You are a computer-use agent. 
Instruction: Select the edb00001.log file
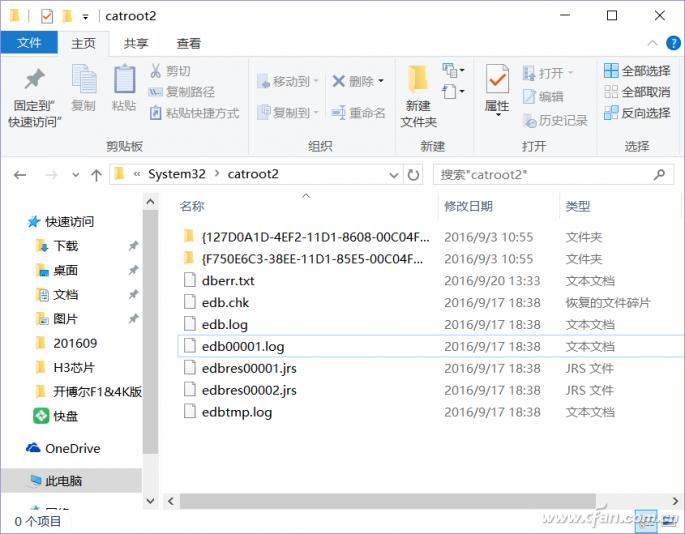point(430,347)
